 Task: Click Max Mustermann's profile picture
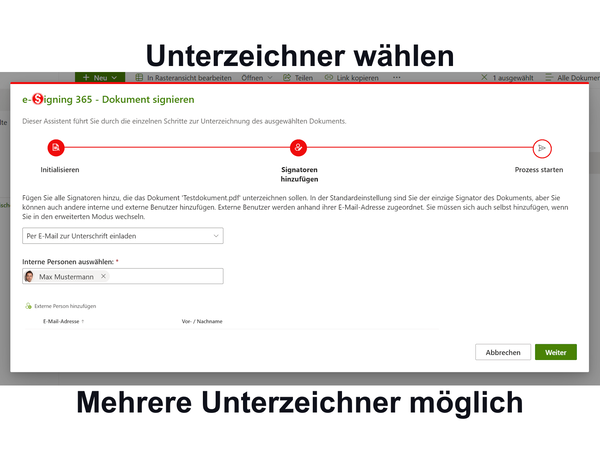tap(30, 276)
